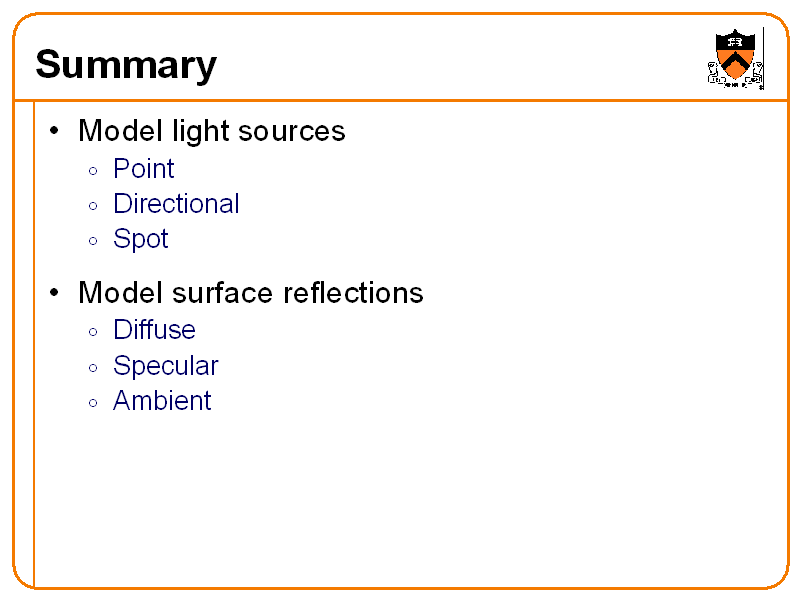Click the Princeton shield logo
Screen dimensions: 800x600
pos(736,58)
